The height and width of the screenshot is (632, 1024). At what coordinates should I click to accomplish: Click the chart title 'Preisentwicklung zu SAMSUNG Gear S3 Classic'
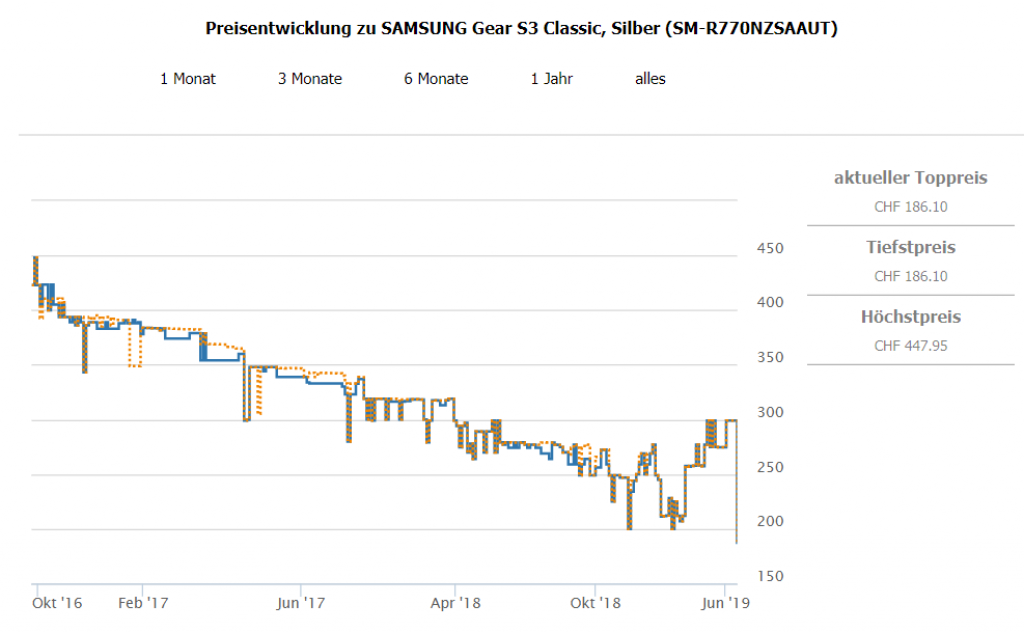[521, 28]
